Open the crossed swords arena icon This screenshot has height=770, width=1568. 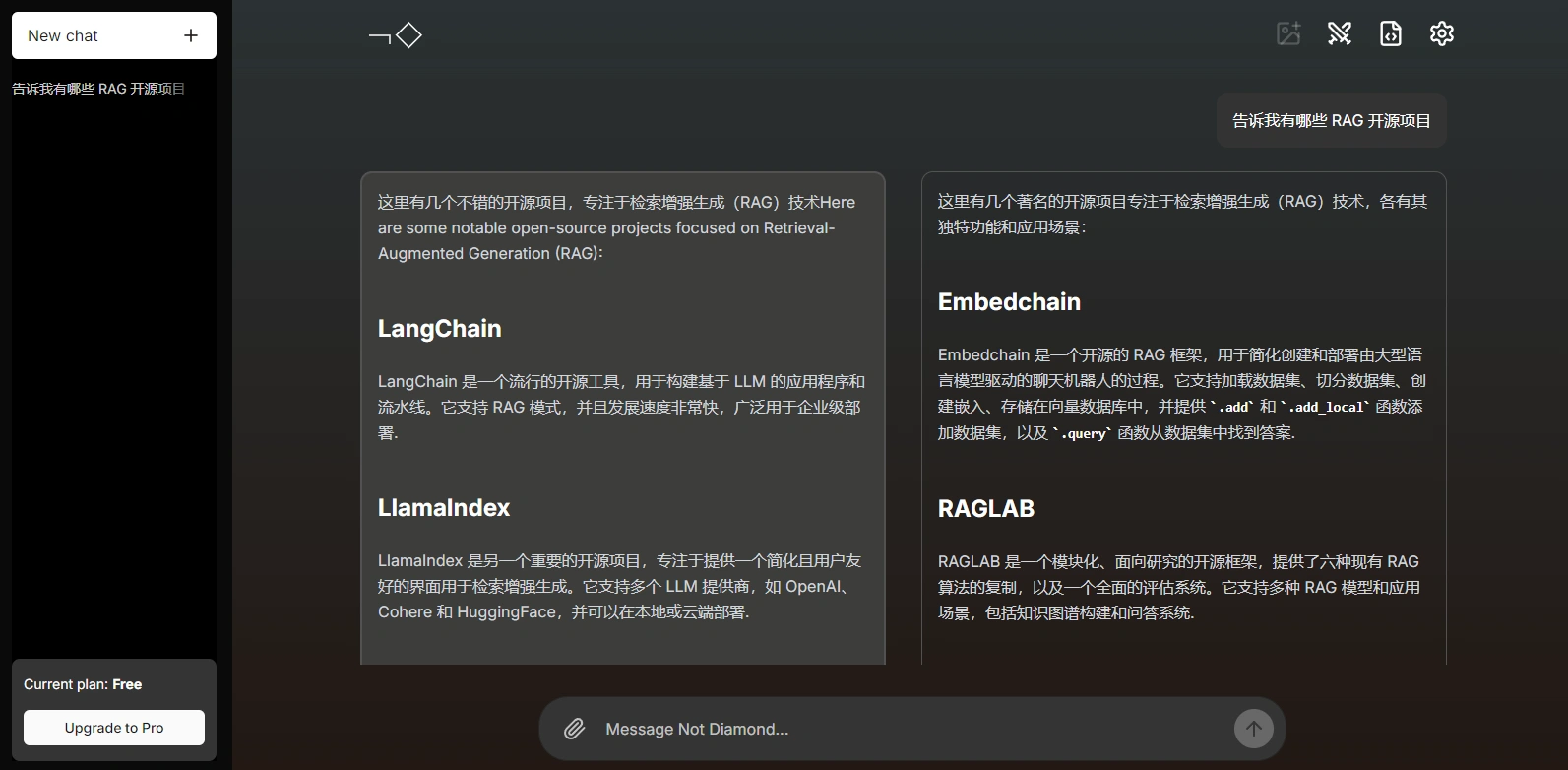coord(1340,33)
